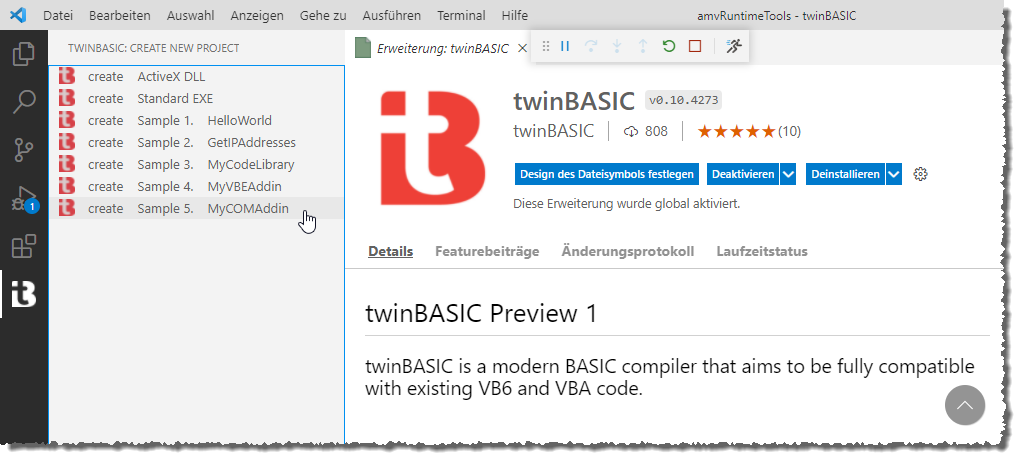Switch to the Details tab

tap(390, 252)
